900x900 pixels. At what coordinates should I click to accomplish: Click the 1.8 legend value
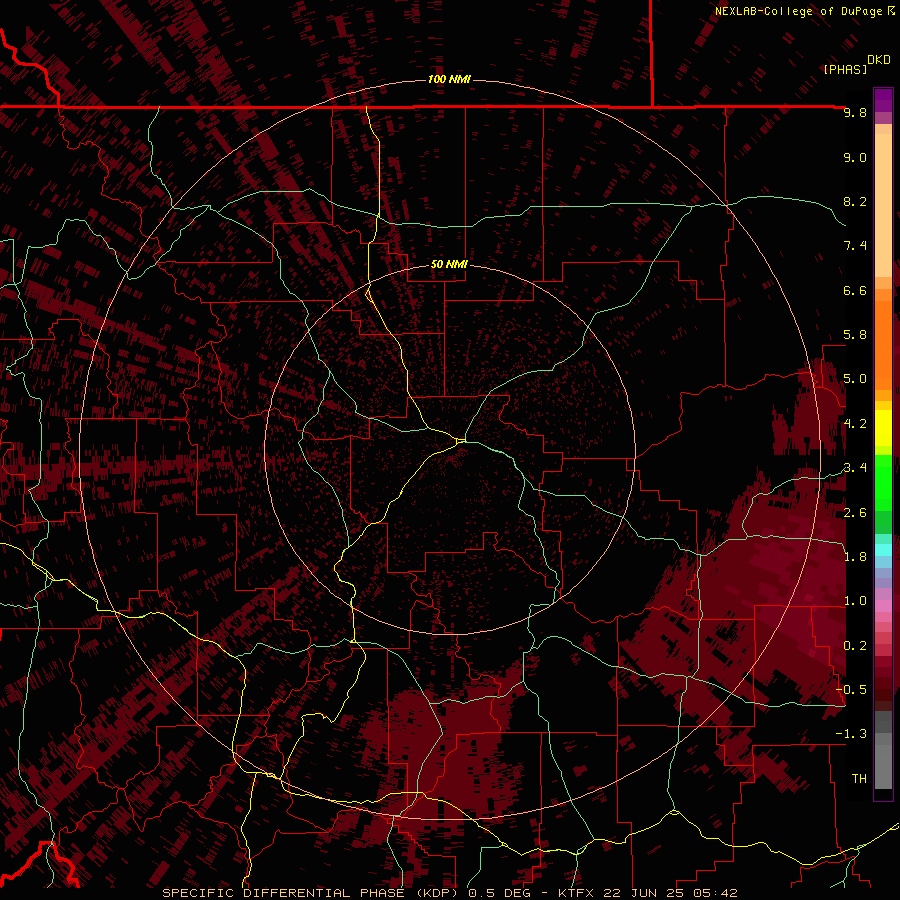coord(855,557)
